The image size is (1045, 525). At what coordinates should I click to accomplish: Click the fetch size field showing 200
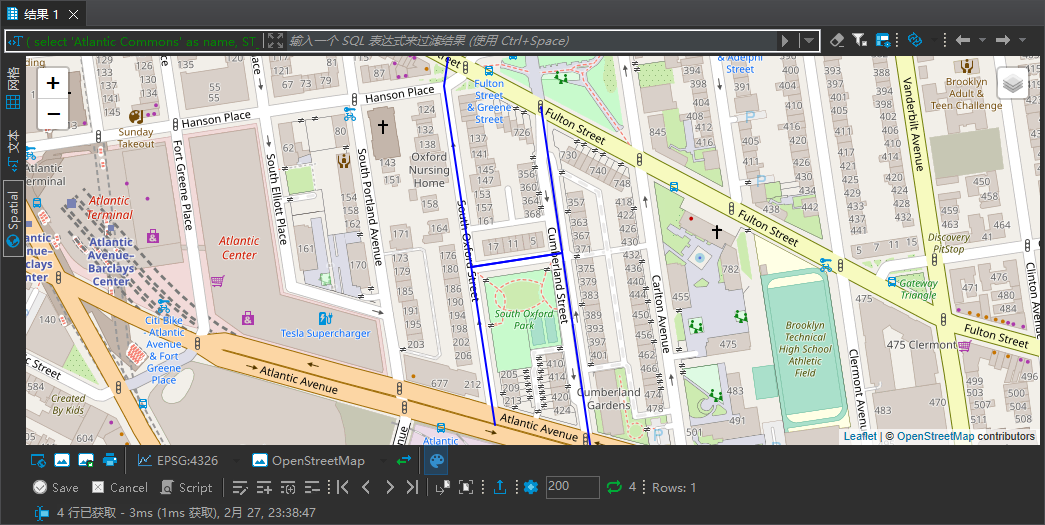tap(572, 487)
